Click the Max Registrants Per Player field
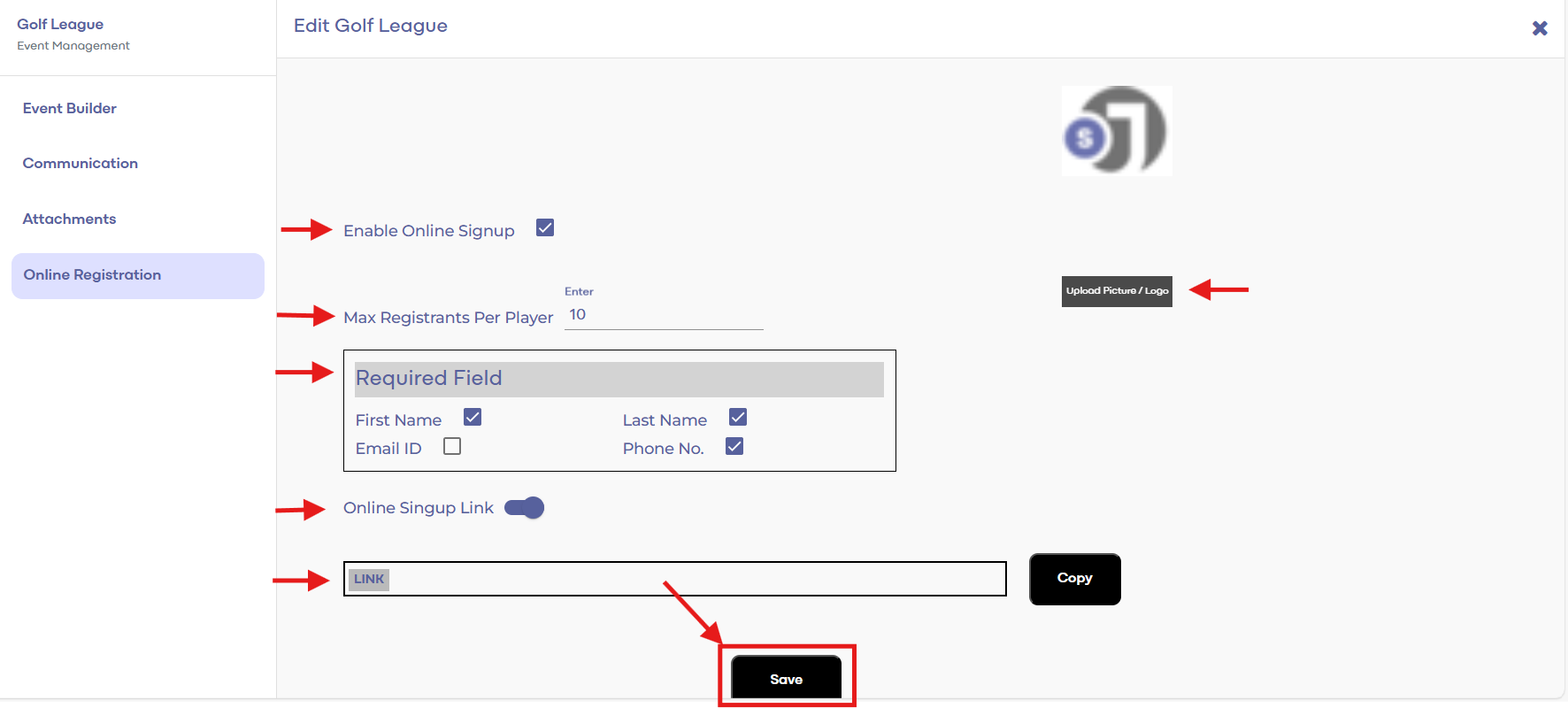1568x708 pixels. coord(664,316)
